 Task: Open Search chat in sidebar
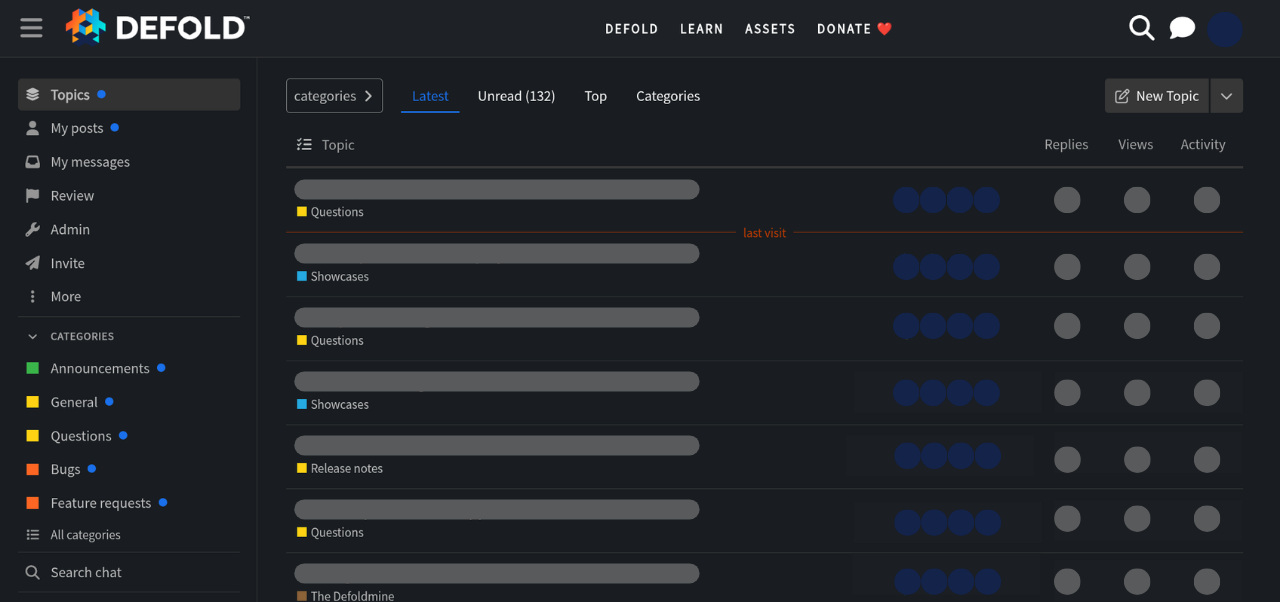(x=86, y=573)
